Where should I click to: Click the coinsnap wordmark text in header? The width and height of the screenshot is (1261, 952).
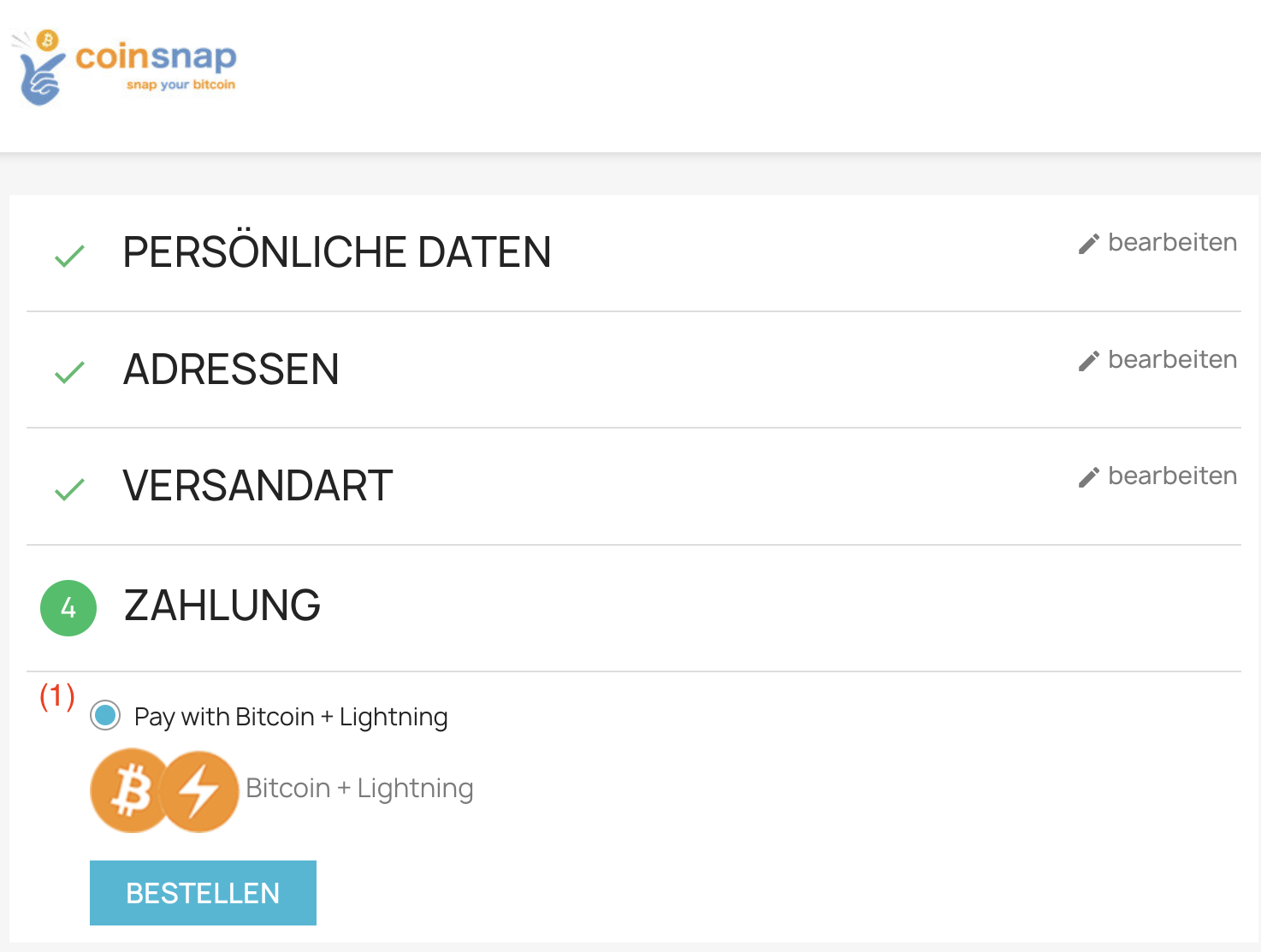point(156,57)
